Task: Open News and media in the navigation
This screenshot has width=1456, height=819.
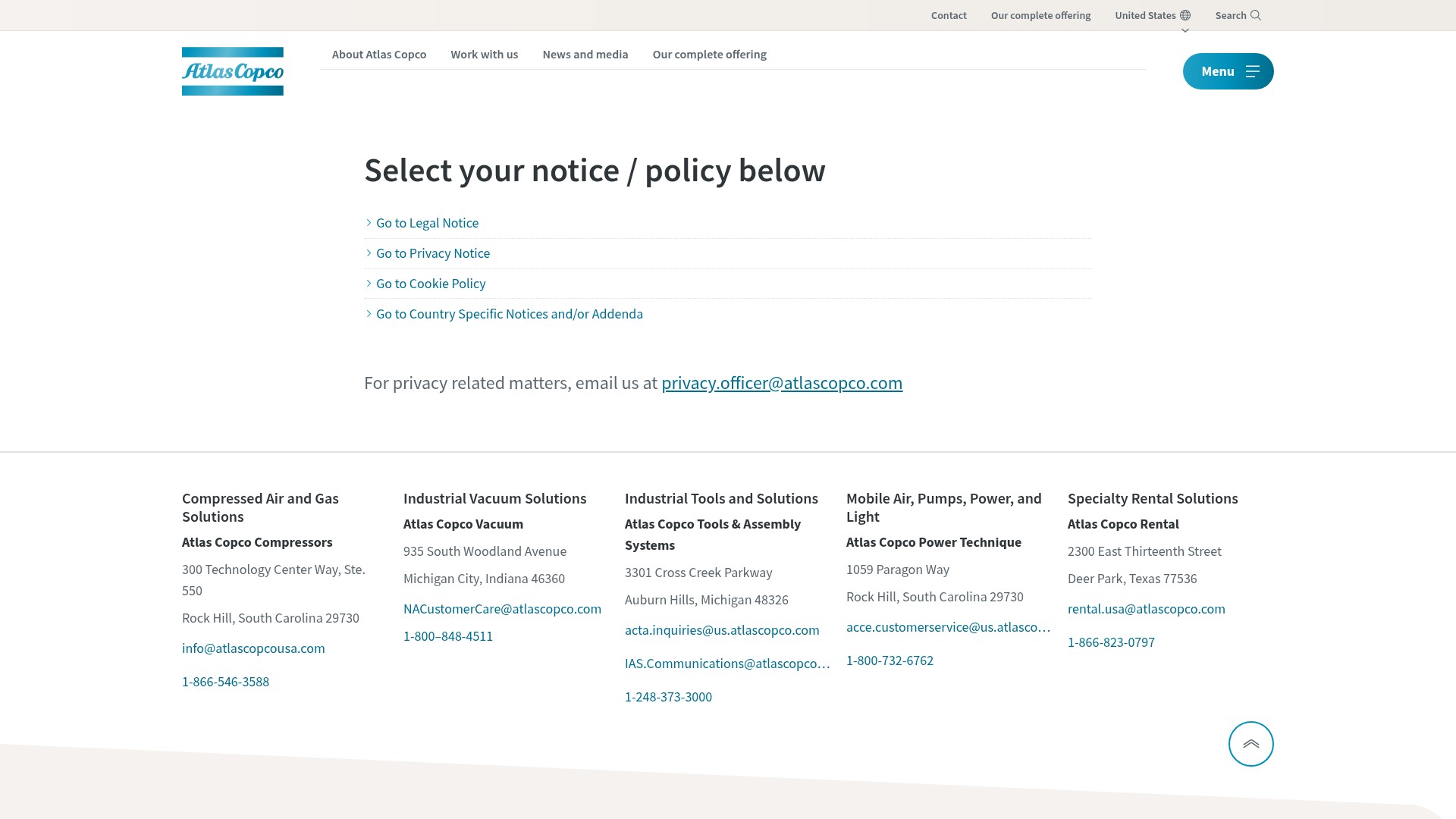Action: click(585, 55)
